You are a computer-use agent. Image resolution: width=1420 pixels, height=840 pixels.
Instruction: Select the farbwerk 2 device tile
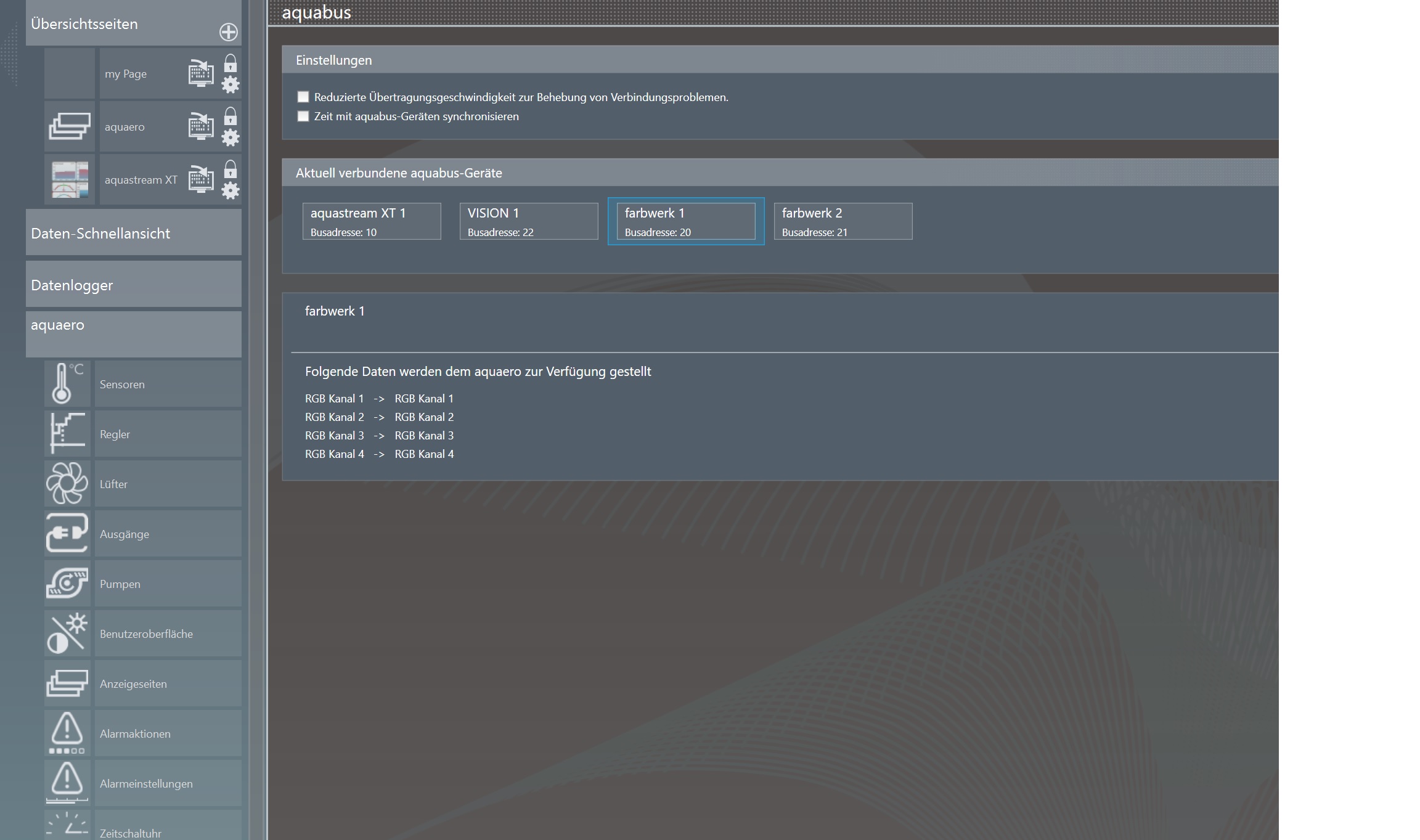point(843,221)
